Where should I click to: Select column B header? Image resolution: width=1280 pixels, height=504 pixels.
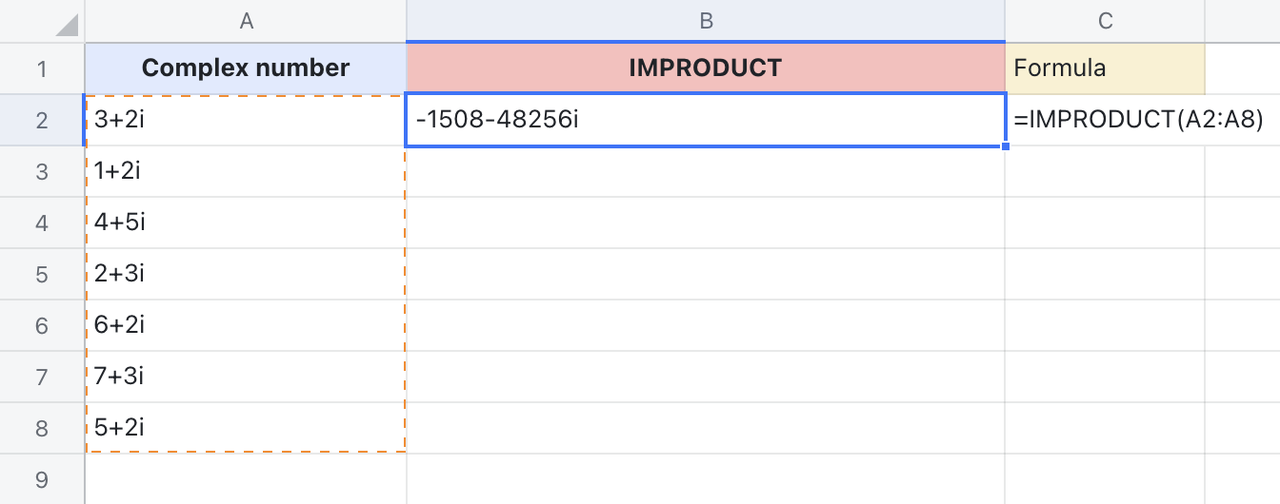(x=705, y=21)
